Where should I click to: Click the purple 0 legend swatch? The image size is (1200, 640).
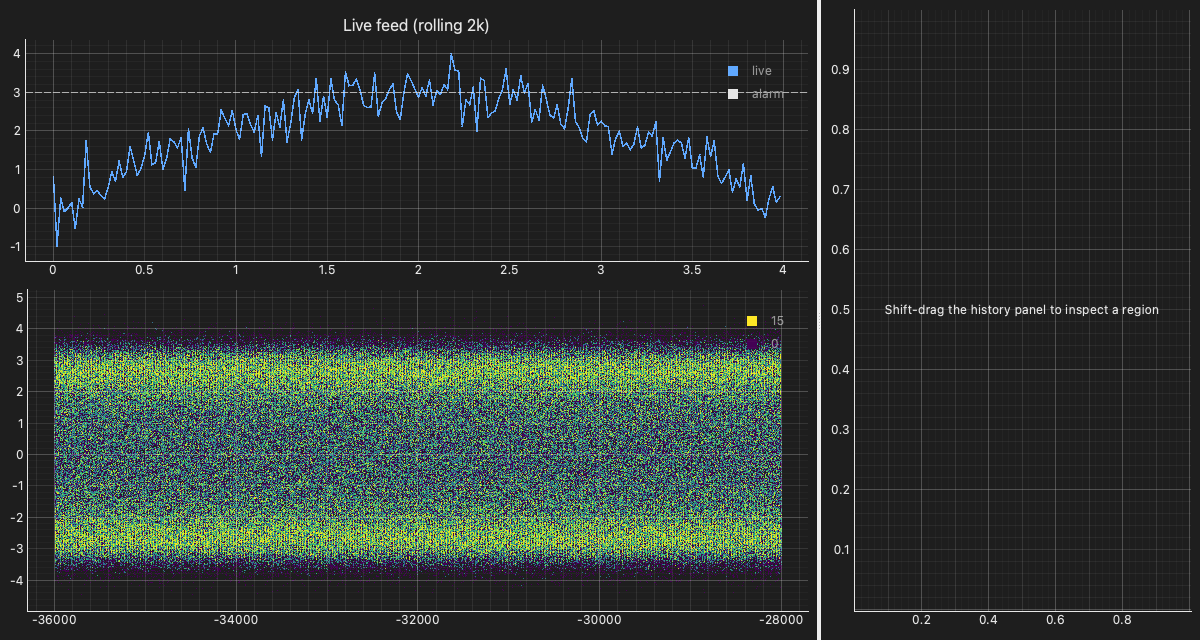tap(752, 344)
